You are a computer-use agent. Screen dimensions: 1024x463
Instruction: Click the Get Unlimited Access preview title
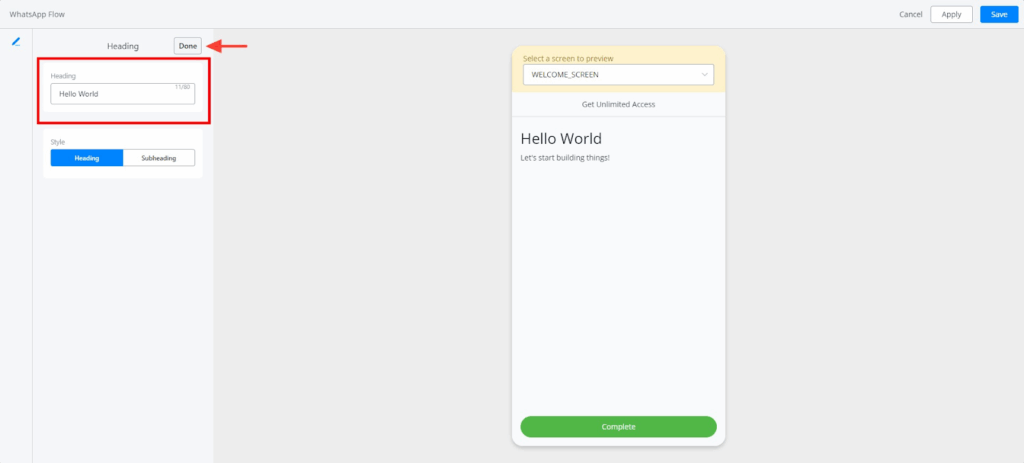(618, 104)
